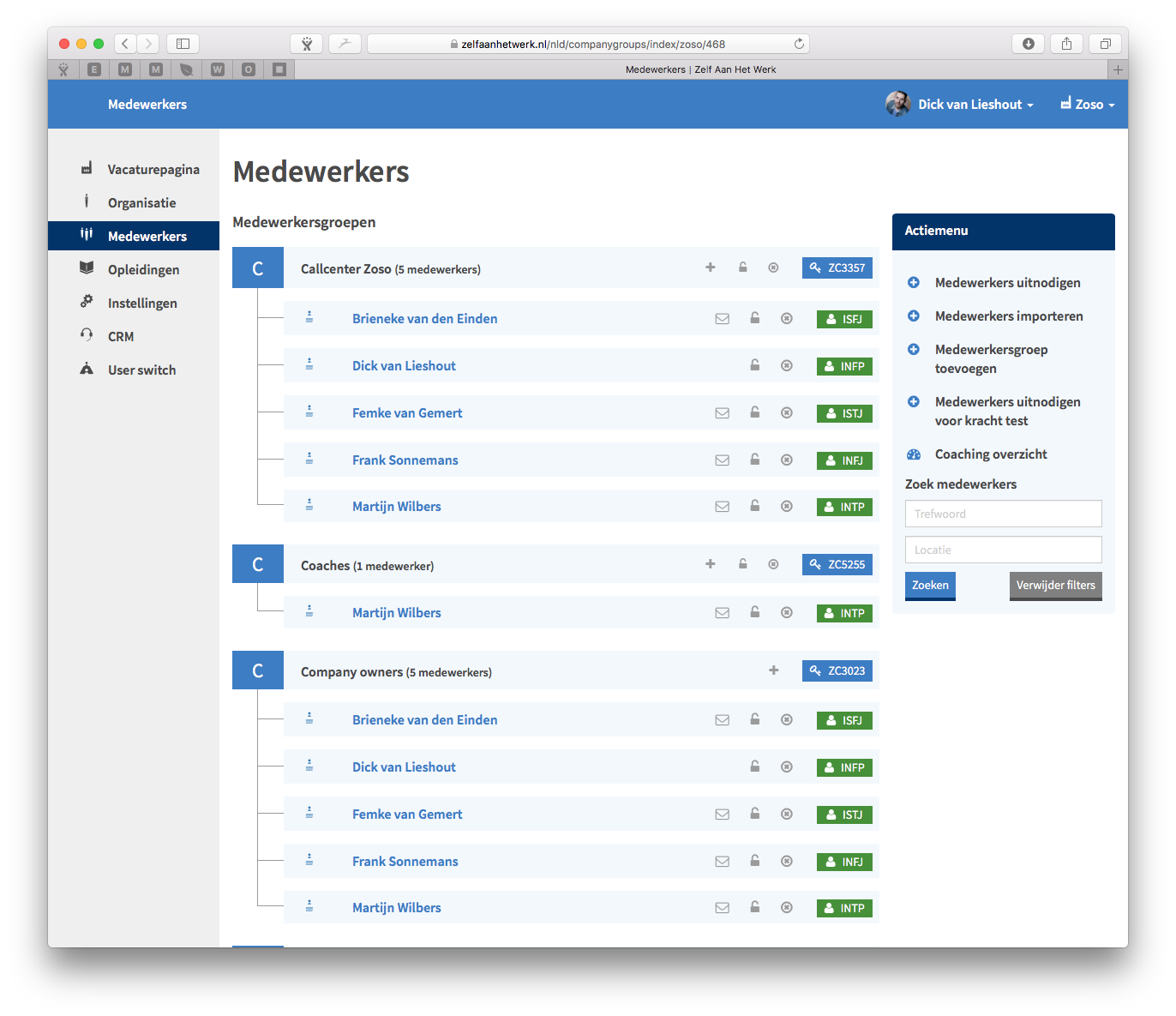Toggle lock for Dick in Company owners

pos(755,767)
